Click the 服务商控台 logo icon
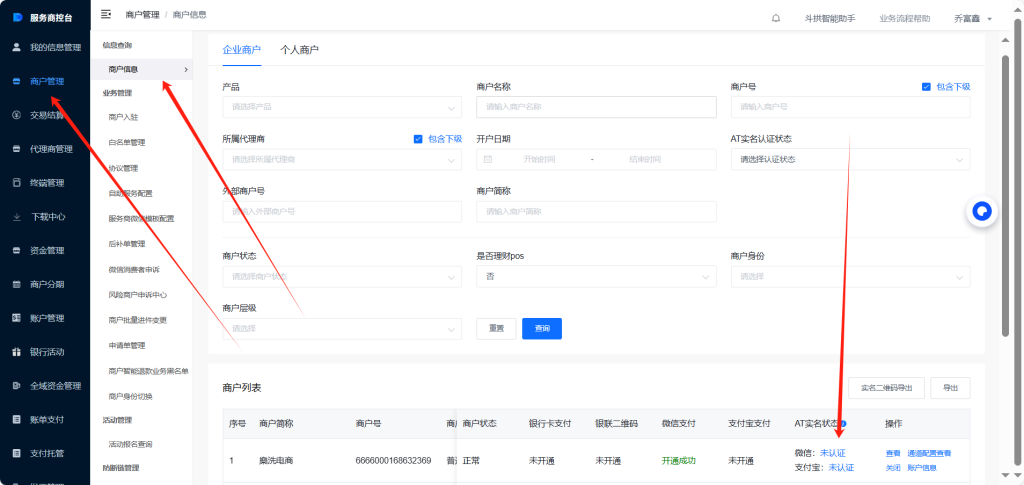The width and height of the screenshot is (1024, 485). (18, 17)
